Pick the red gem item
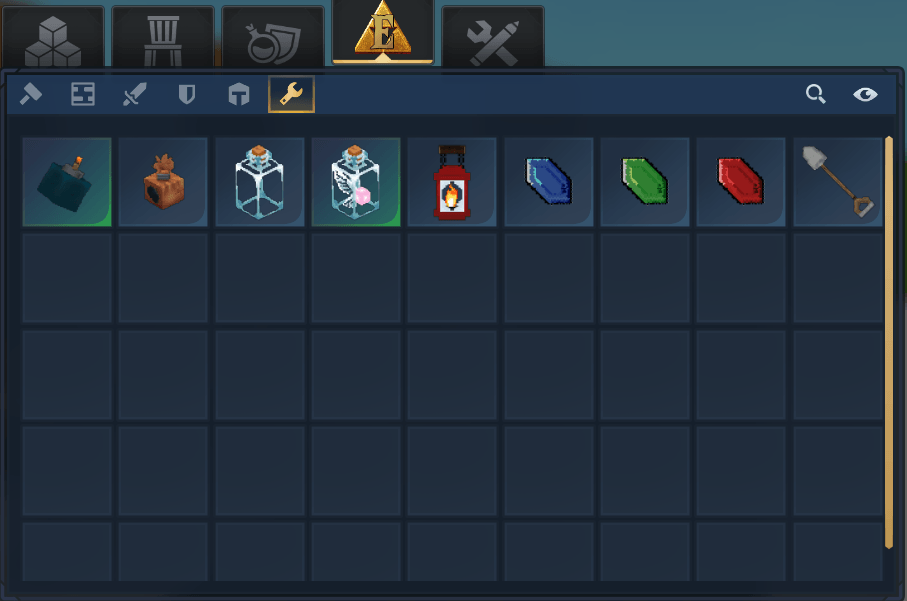The image size is (907, 601). point(741,182)
